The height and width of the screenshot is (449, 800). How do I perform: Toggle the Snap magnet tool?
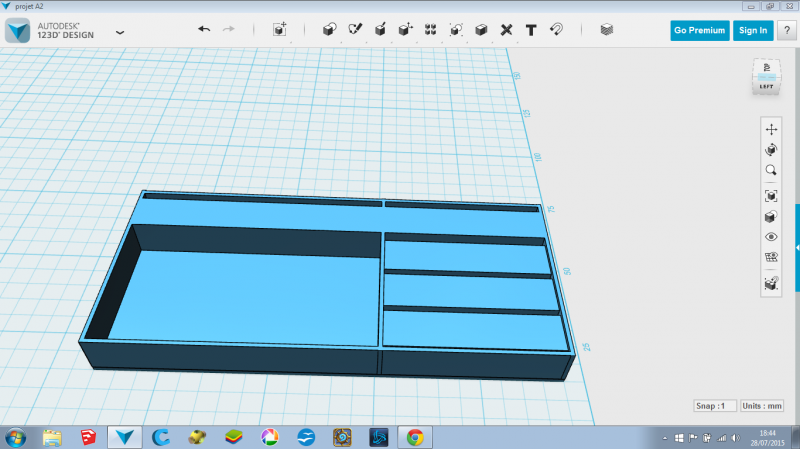pos(557,29)
